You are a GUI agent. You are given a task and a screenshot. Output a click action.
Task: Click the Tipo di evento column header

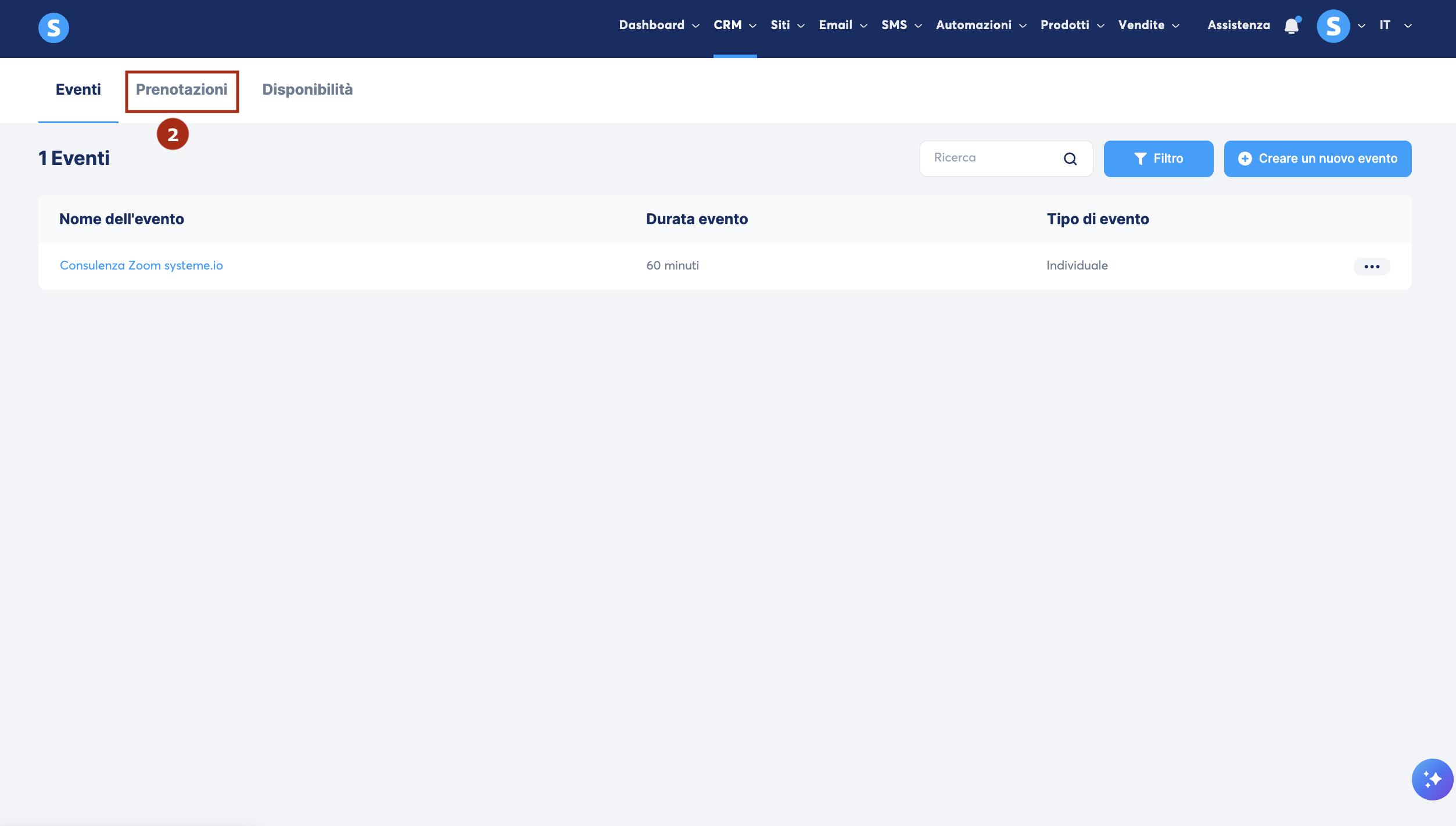1098,219
